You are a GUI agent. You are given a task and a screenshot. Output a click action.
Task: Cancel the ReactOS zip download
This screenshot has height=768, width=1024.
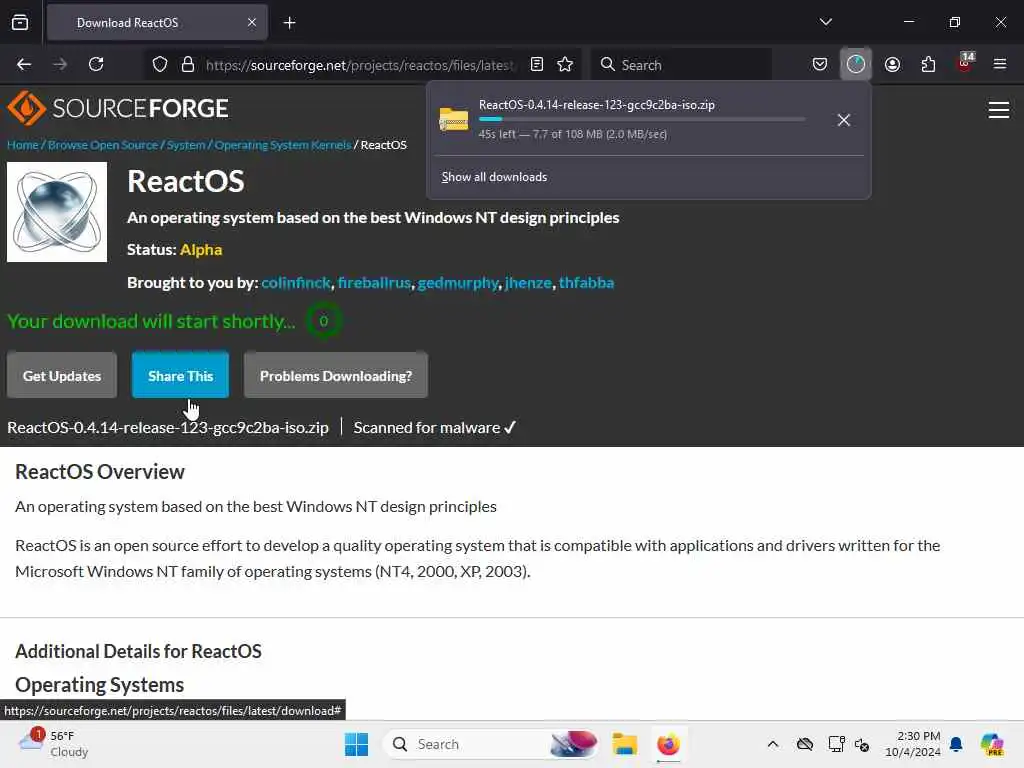click(x=844, y=120)
